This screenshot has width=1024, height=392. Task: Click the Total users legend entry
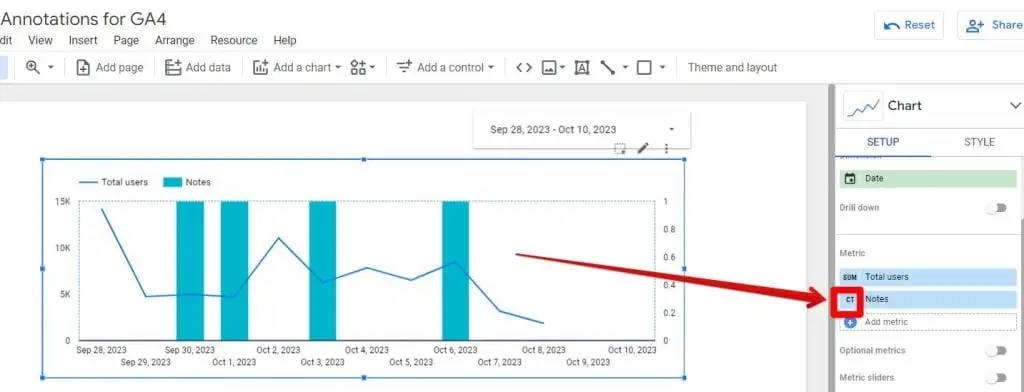point(114,182)
